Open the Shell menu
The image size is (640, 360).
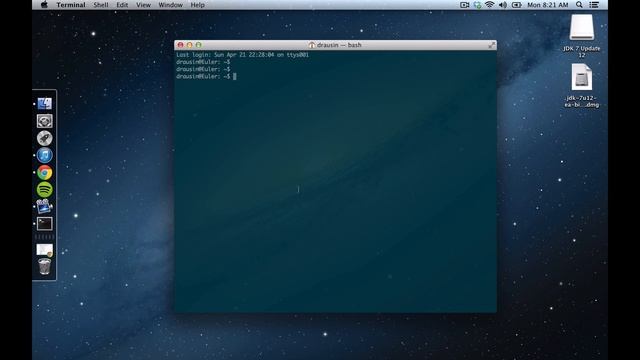(100, 5)
